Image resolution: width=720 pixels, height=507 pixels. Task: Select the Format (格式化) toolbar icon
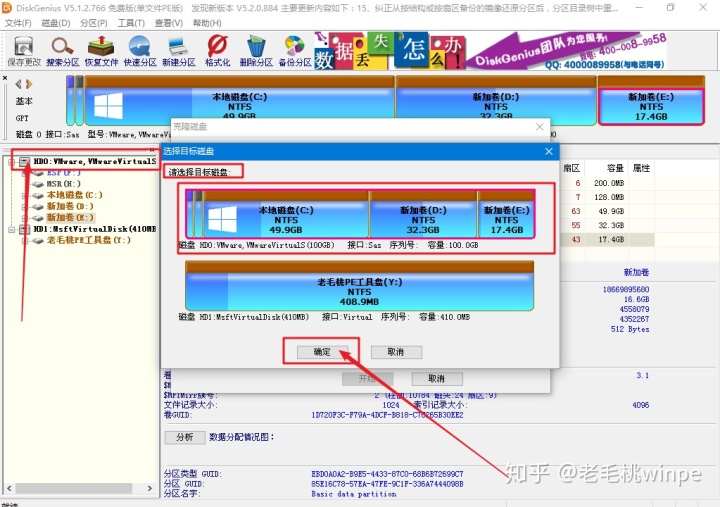tap(217, 51)
